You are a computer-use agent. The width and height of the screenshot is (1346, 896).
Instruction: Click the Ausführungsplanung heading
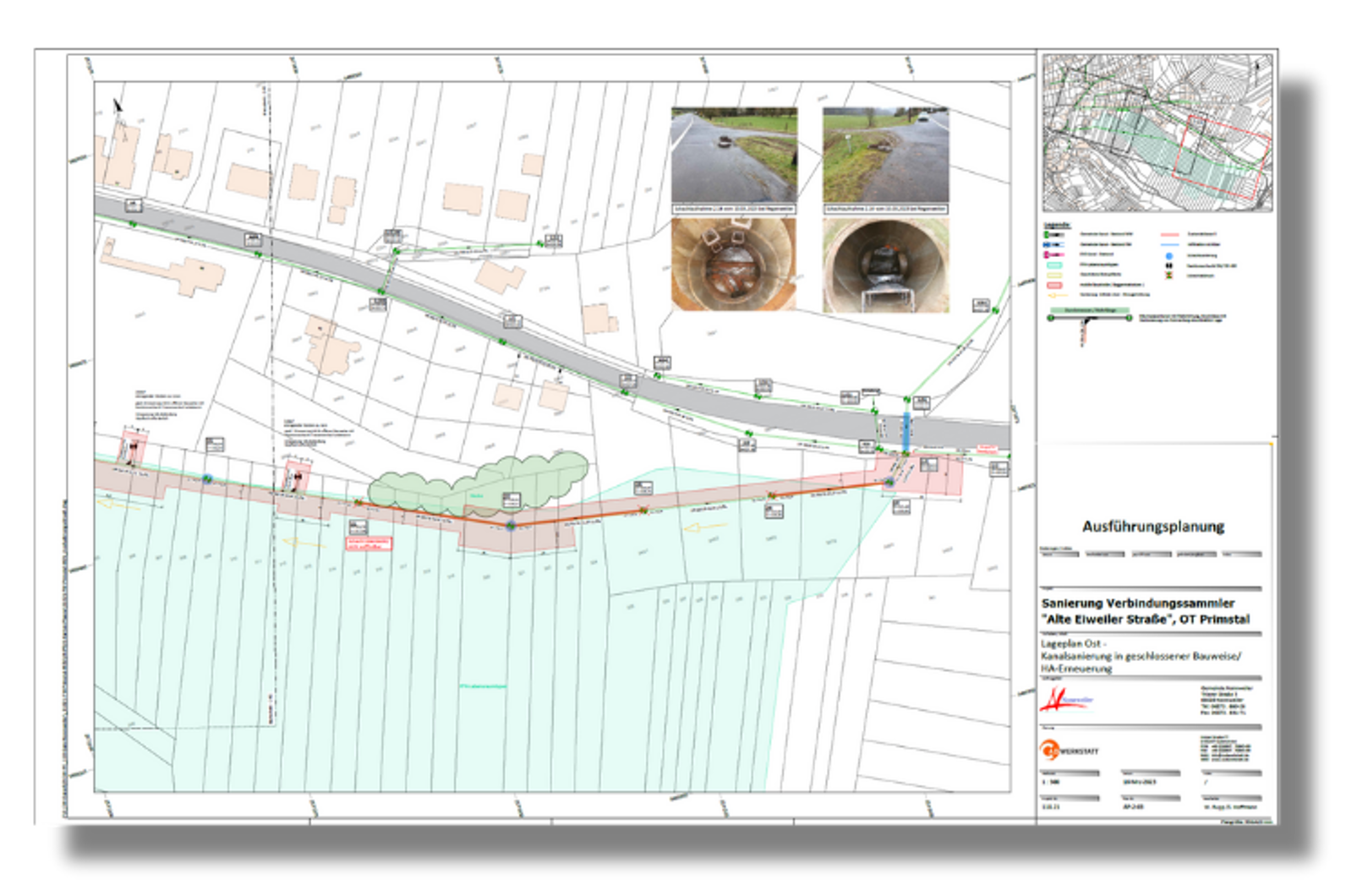[1153, 527]
